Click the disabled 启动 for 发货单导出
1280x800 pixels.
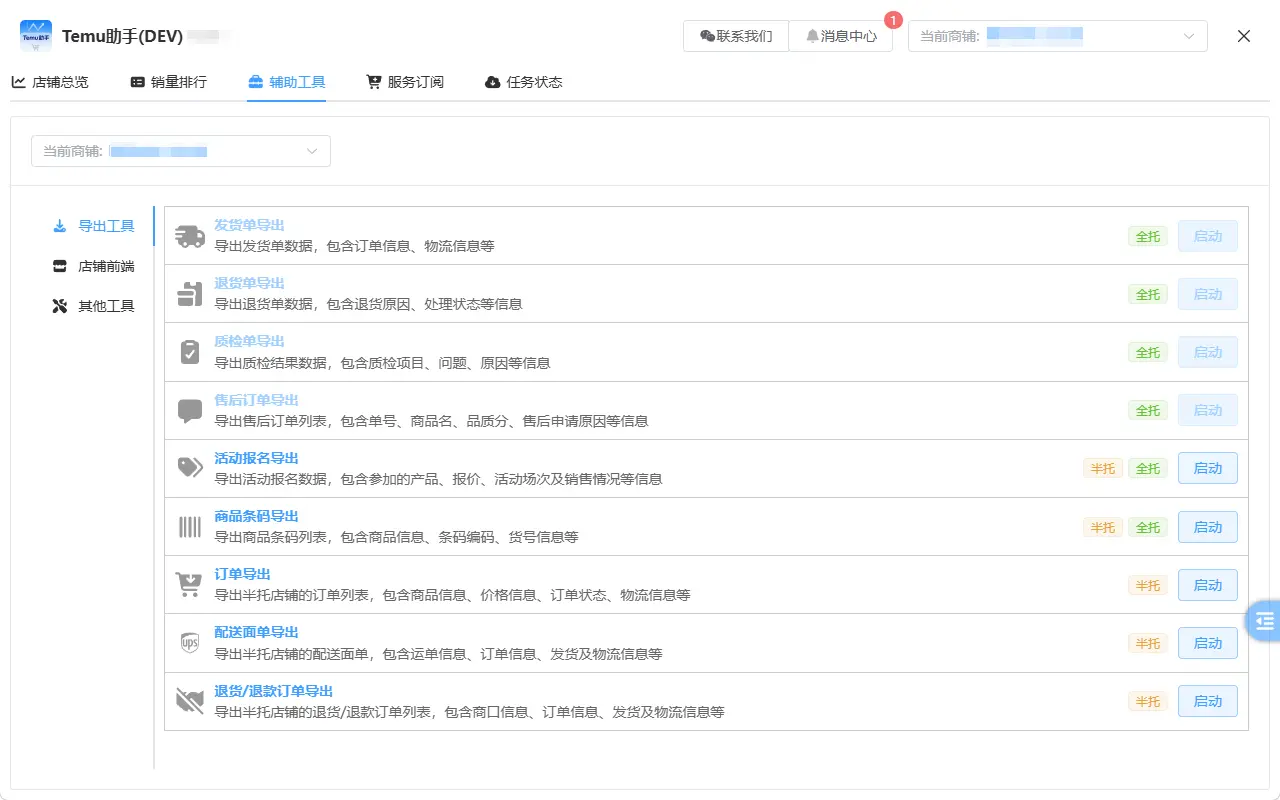click(1208, 236)
